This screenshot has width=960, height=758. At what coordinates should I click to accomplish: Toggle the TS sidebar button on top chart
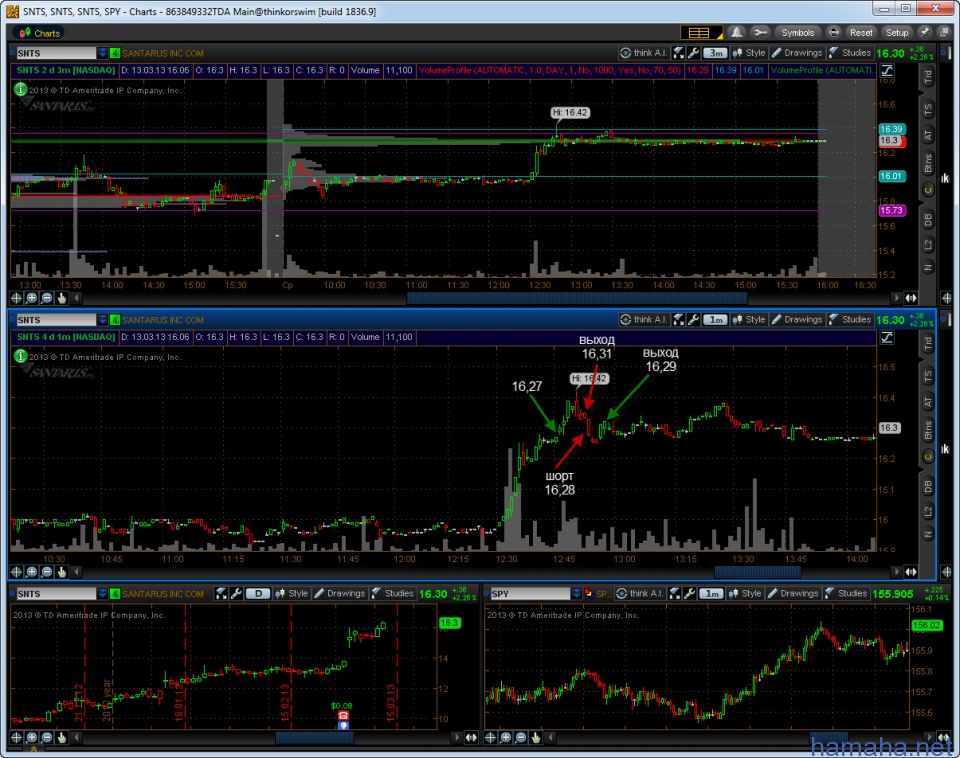pyautogui.click(x=928, y=110)
